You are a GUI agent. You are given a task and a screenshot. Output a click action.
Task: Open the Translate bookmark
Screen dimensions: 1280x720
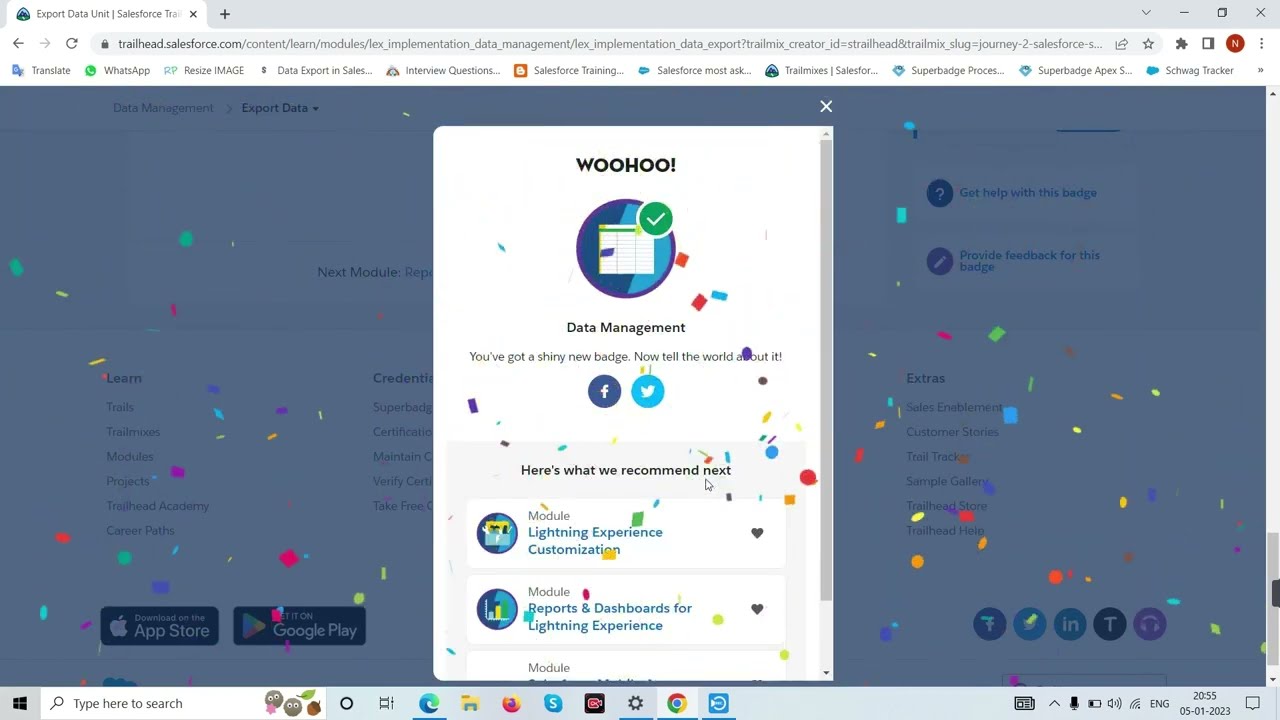[x=41, y=71]
